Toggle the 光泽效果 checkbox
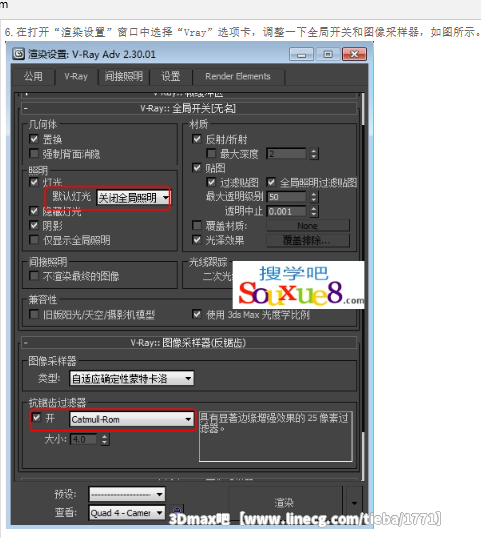481x538 pixels. (x=197, y=240)
